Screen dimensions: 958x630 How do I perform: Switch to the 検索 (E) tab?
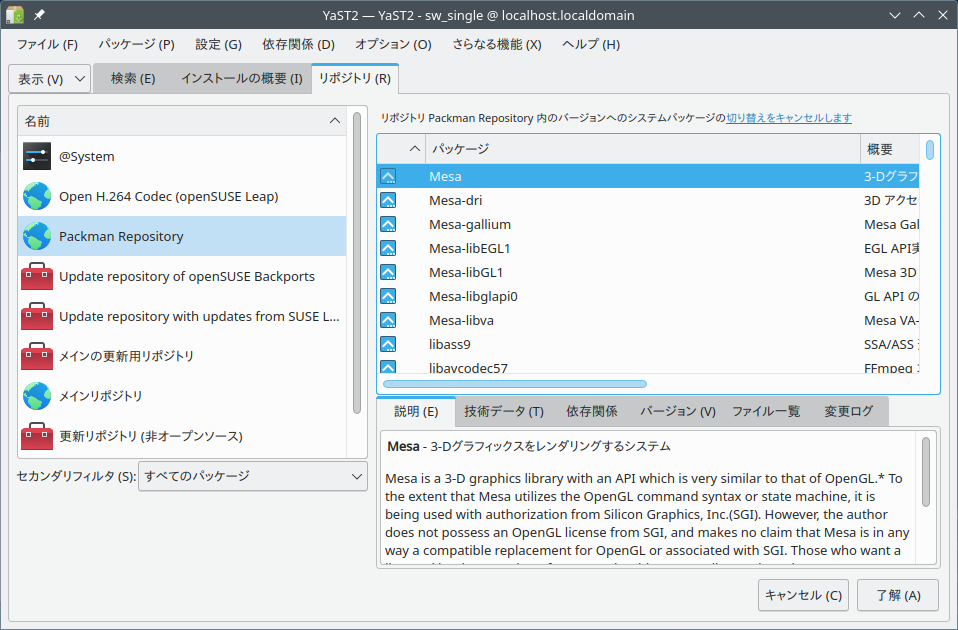(133, 79)
